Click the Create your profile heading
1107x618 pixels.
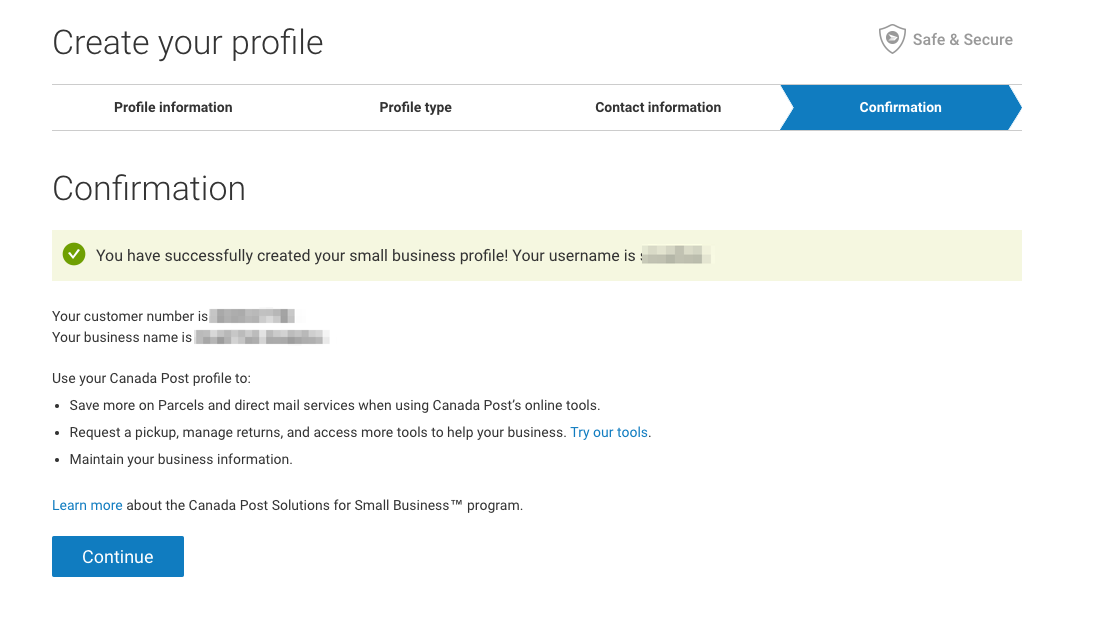tap(188, 42)
